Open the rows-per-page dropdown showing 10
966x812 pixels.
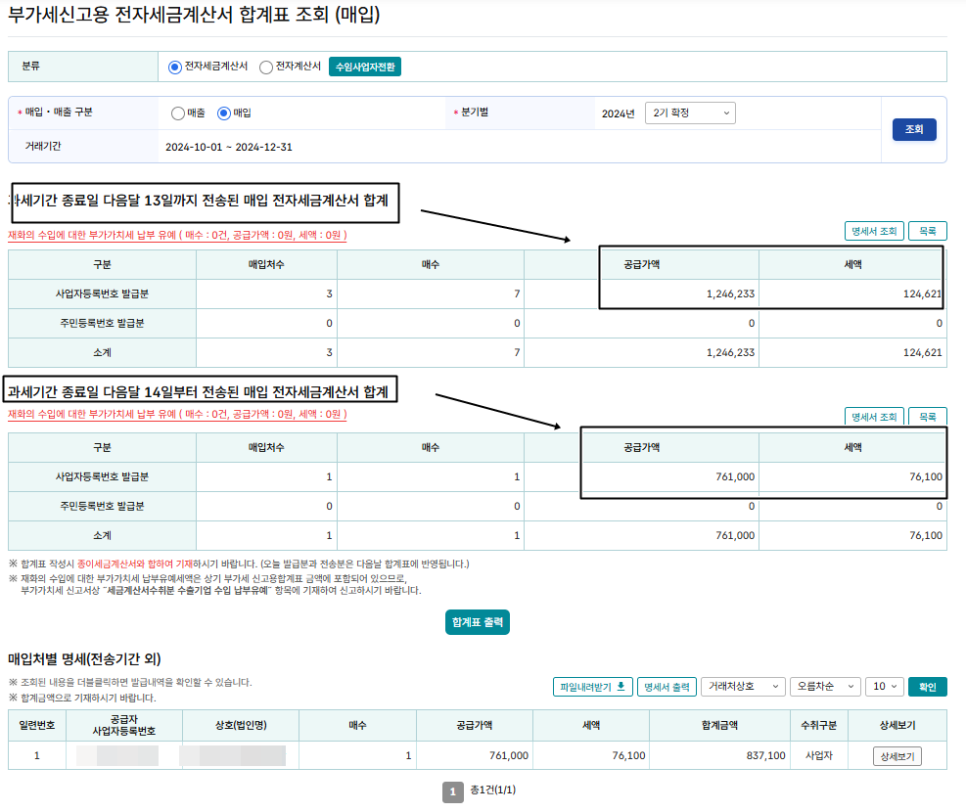(885, 687)
